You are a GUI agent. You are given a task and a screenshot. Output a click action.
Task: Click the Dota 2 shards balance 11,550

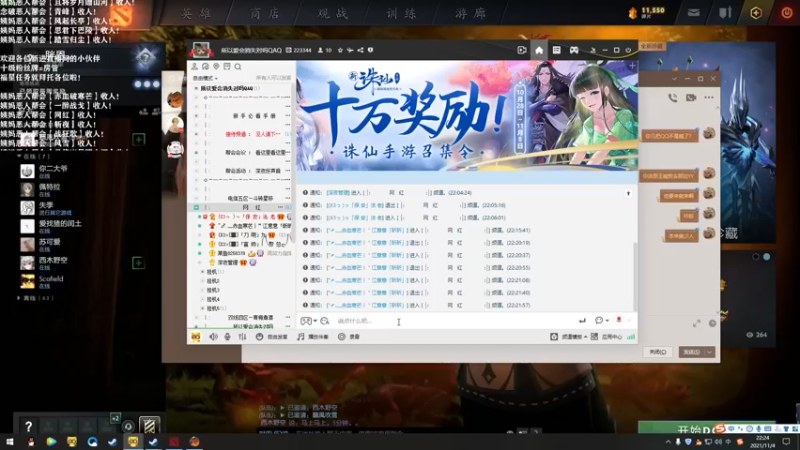[x=647, y=13]
